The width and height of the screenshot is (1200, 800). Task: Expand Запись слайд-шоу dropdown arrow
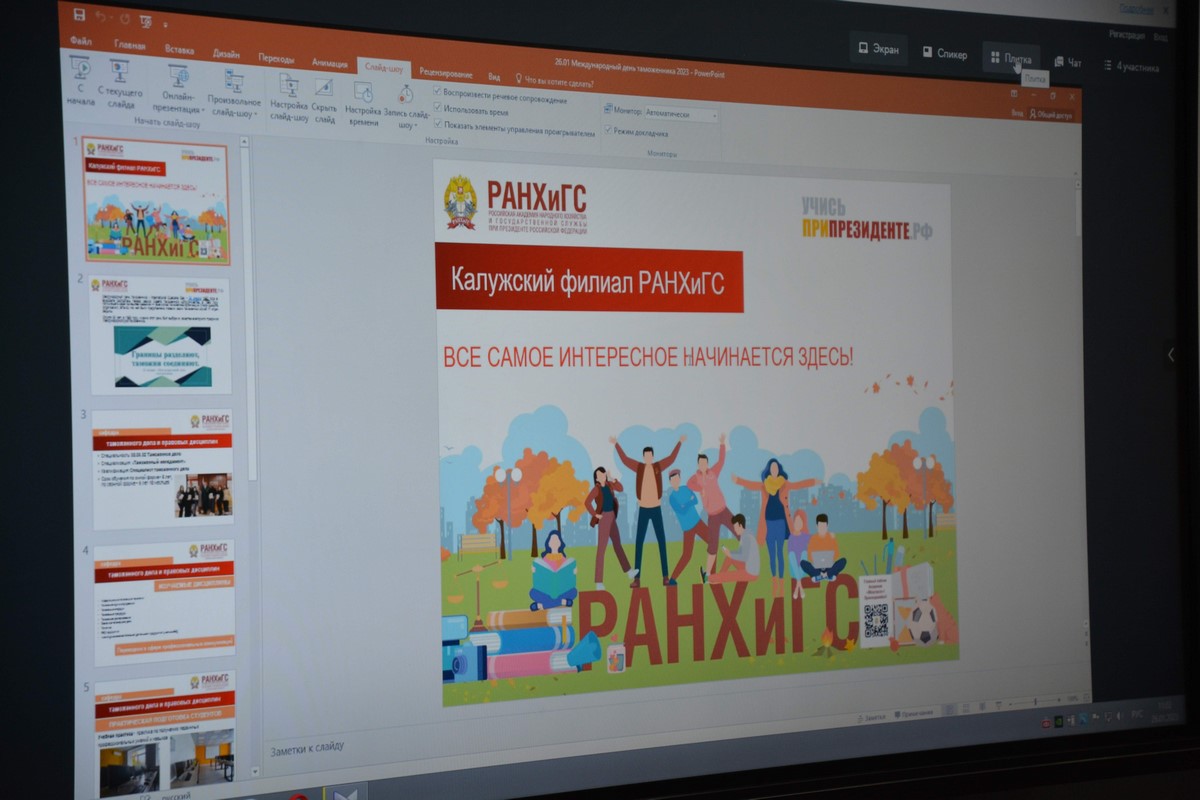415,126
